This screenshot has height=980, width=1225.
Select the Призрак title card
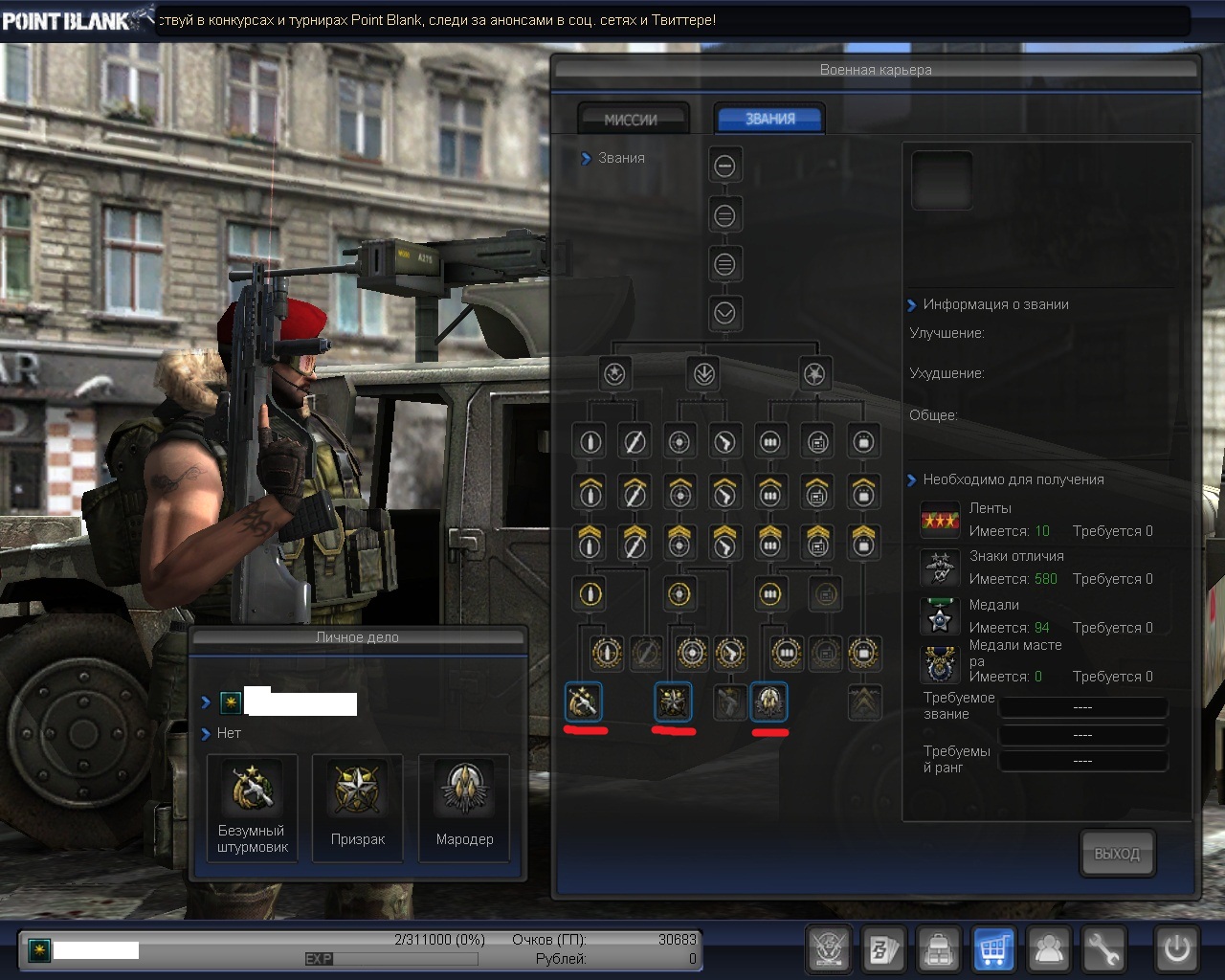pyautogui.click(x=358, y=808)
